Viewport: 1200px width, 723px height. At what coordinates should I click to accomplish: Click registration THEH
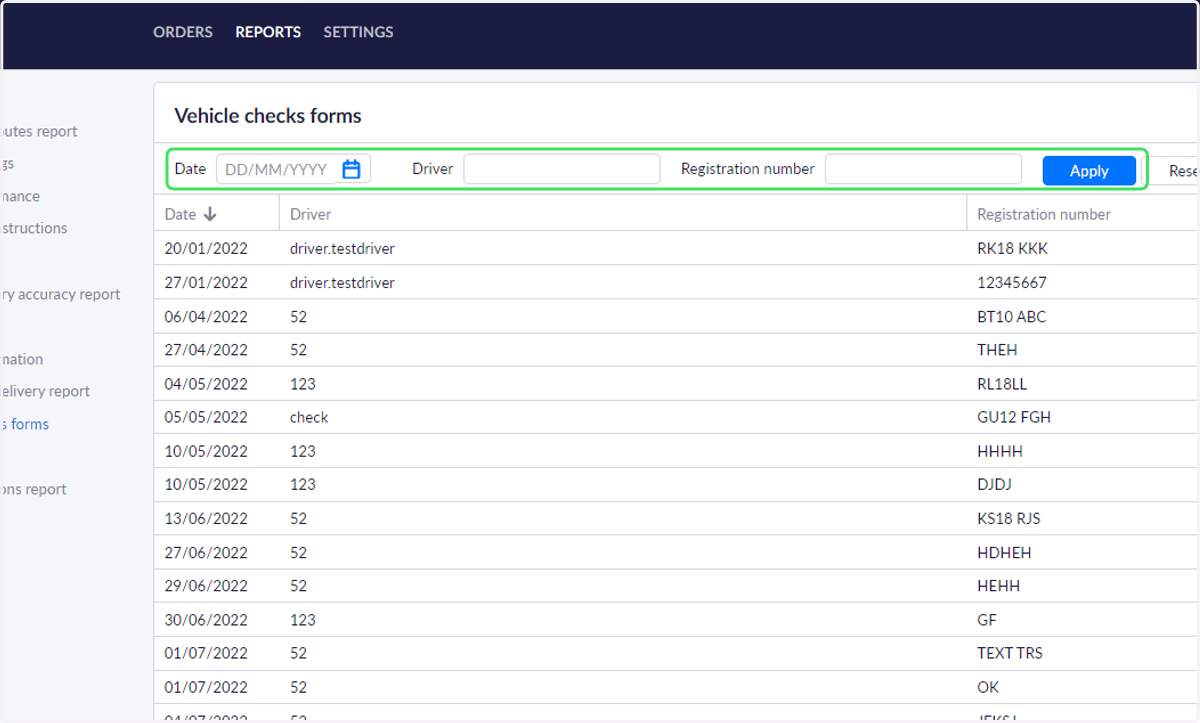pyautogui.click(x=997, y=350)
